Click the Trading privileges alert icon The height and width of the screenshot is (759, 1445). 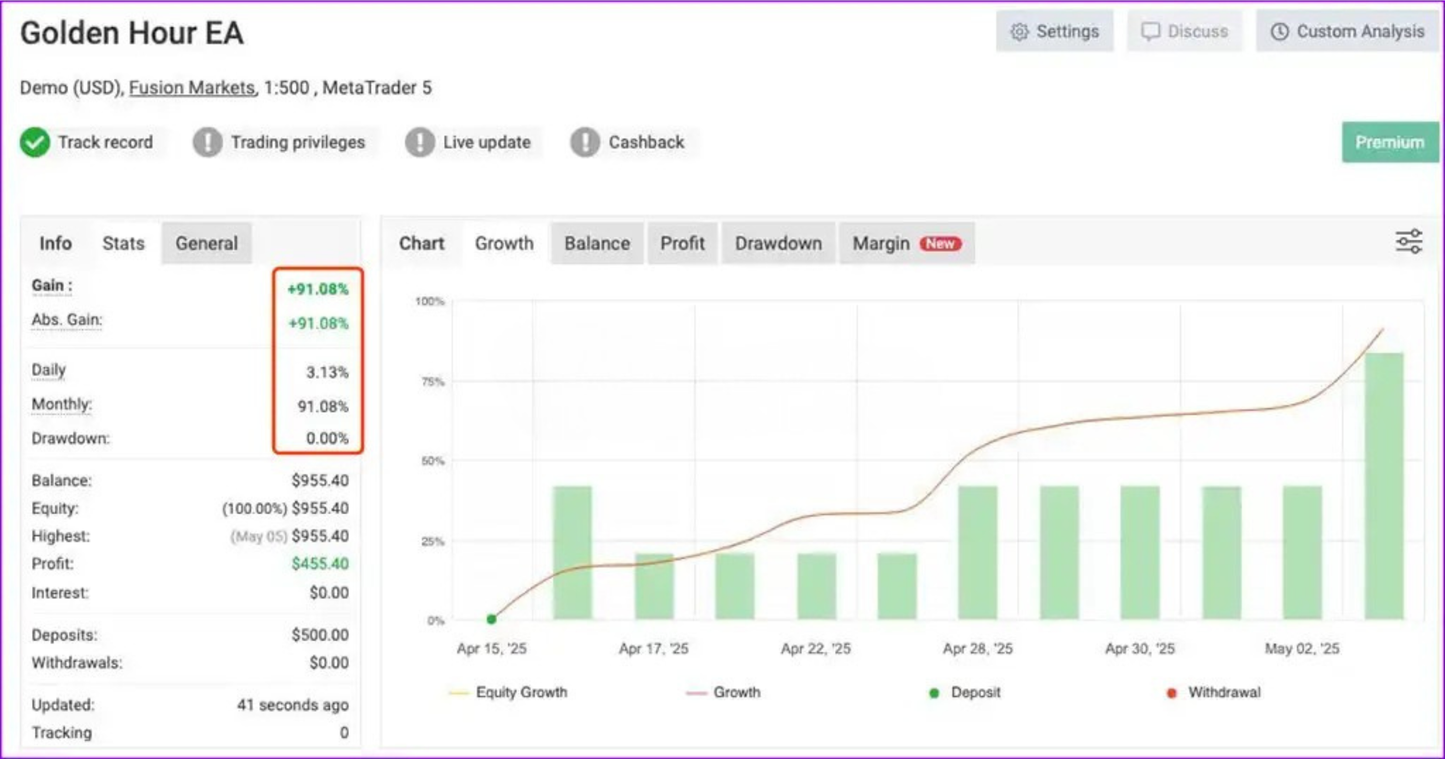[x=206, y=142]
